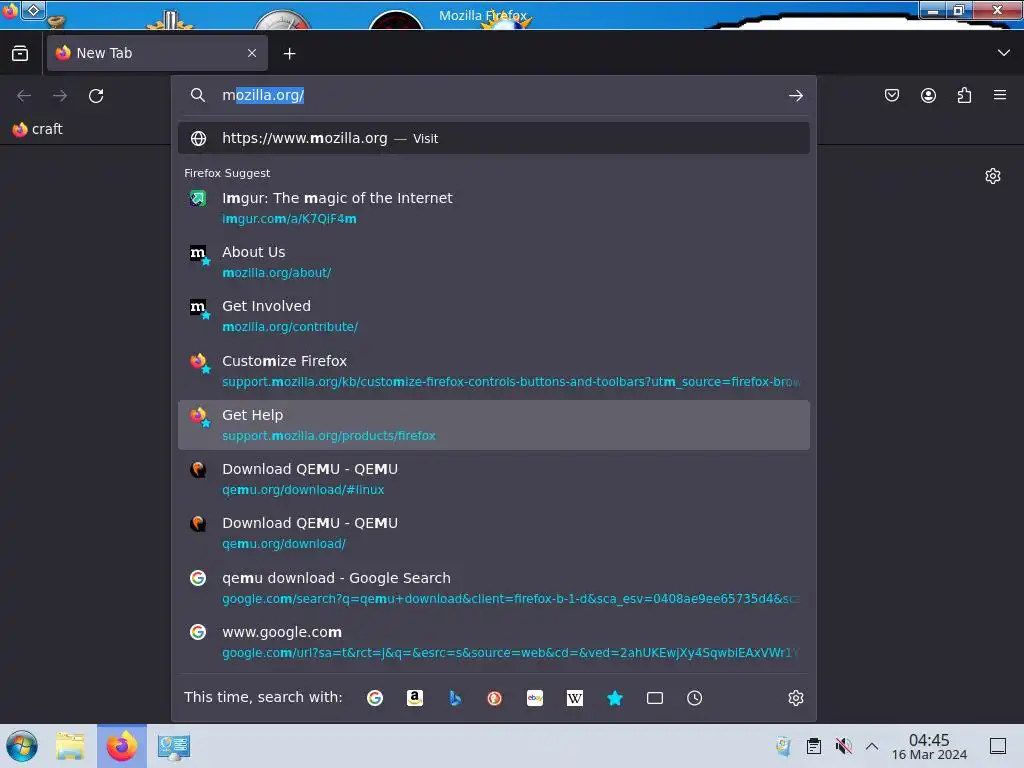Select the New Tab tab

[157, 53]
